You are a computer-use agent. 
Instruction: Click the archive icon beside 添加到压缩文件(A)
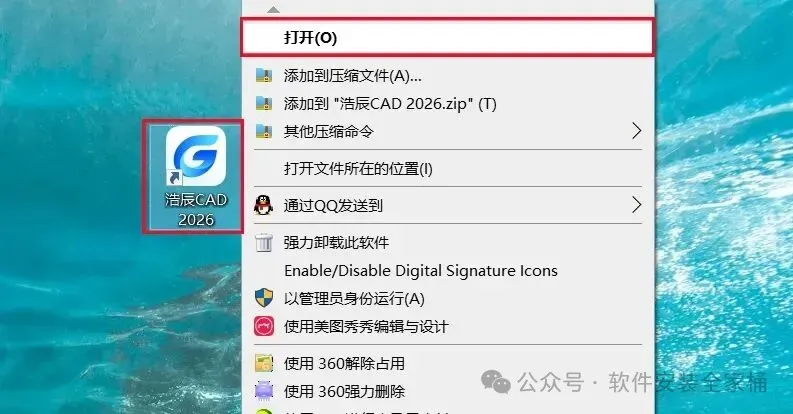click(x=263, y=76)
